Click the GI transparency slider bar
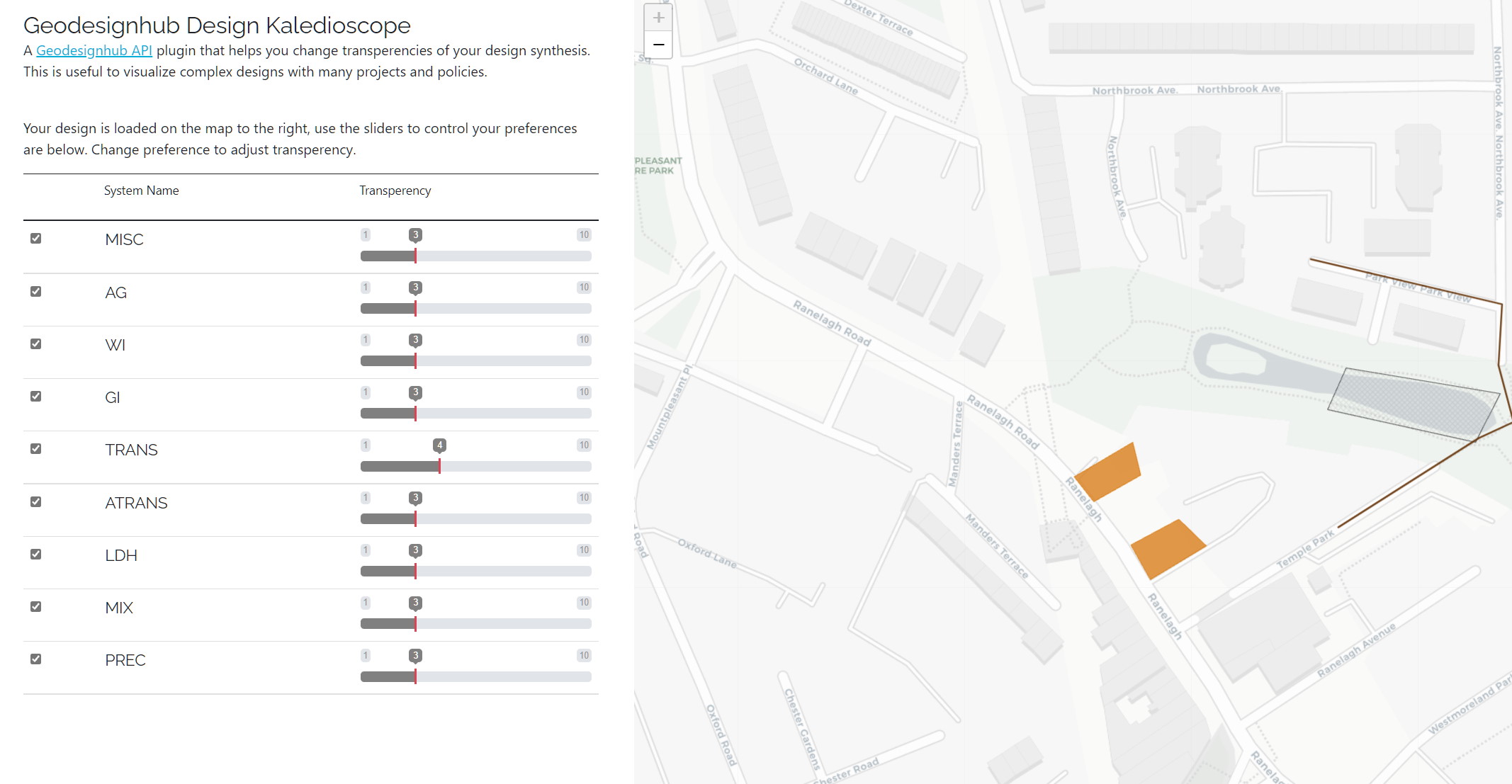 pos(476,414)
